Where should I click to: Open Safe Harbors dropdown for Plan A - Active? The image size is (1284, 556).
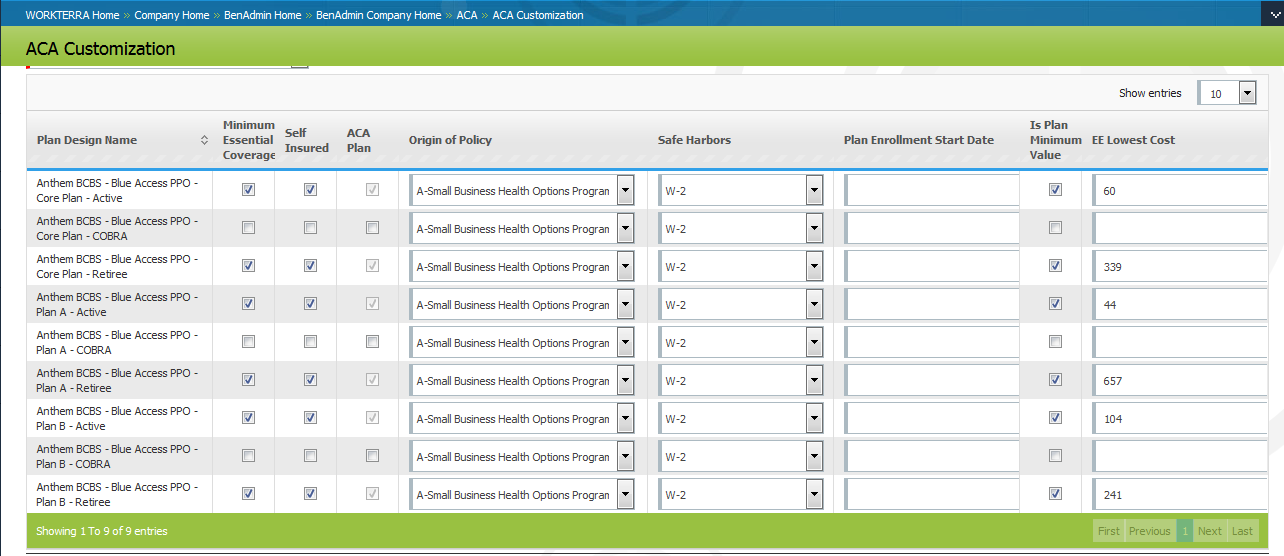tap(814, 304)
